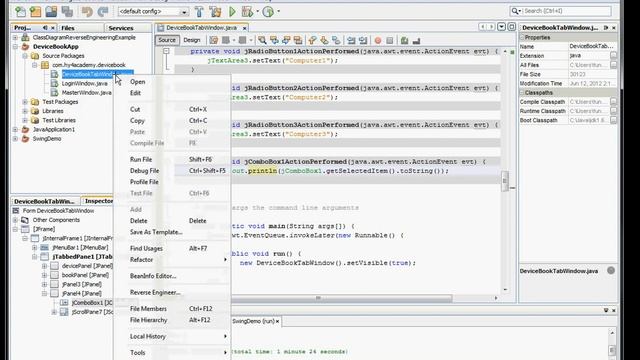Choose Open from context menu
The image size is (640, 360).
(x=172, y=82)
